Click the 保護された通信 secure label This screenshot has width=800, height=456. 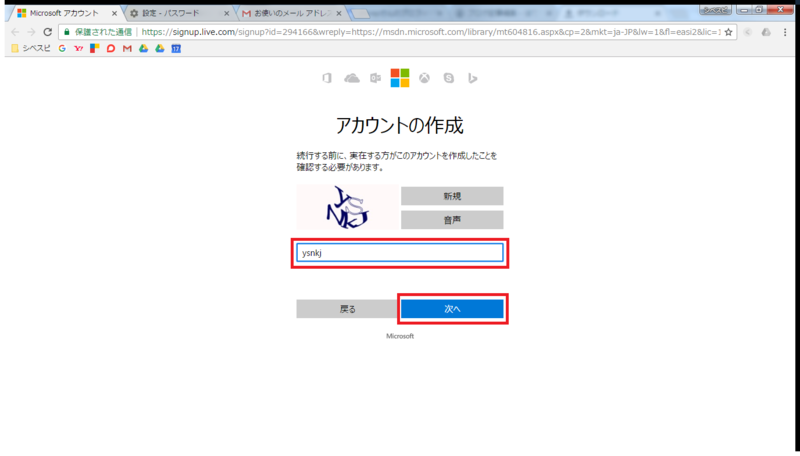[104, 32]
